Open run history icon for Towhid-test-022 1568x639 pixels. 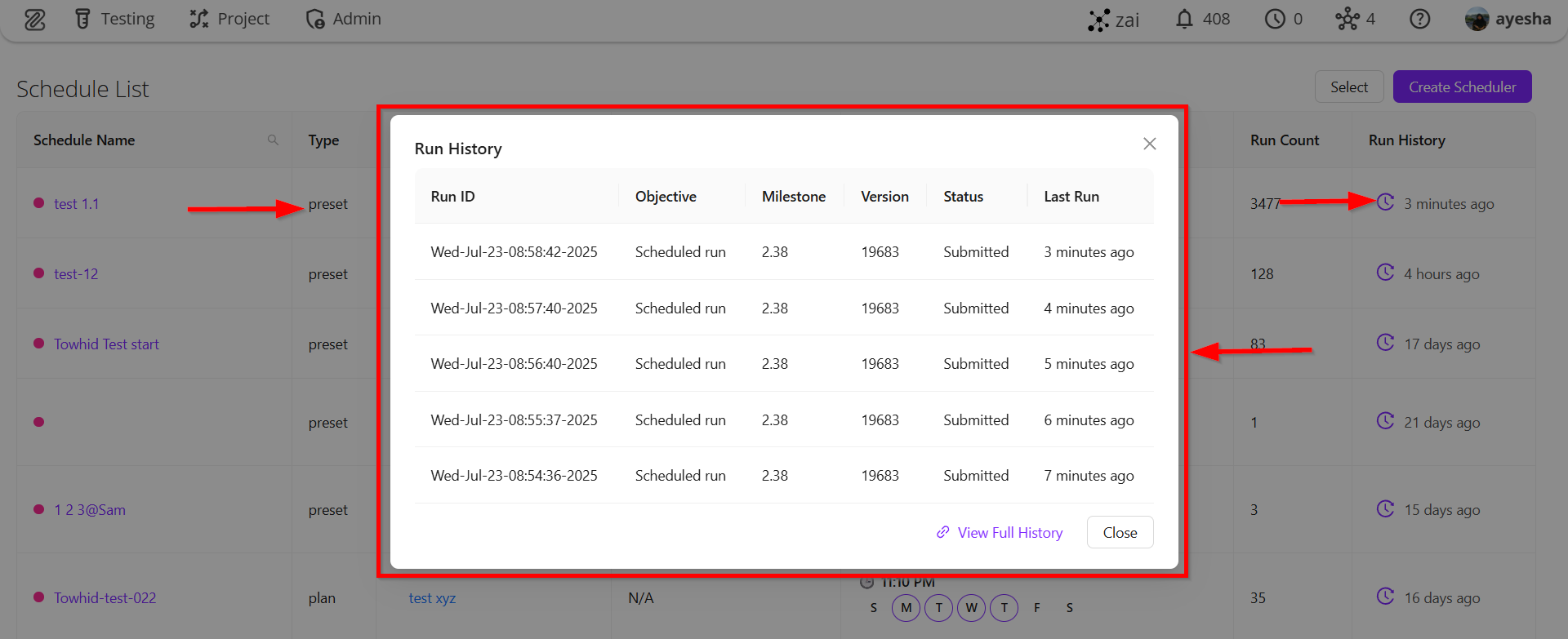(x=1385, y=597)
